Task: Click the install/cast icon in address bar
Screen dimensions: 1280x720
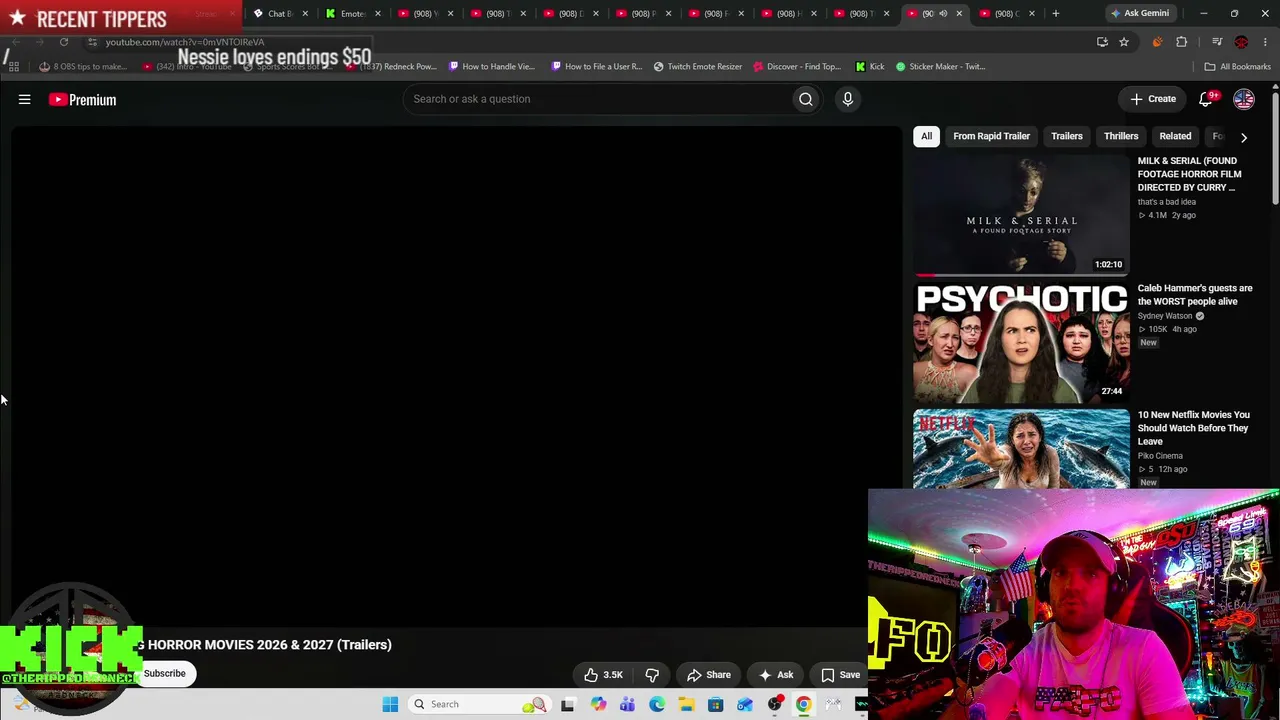Action: [1102, 42]
